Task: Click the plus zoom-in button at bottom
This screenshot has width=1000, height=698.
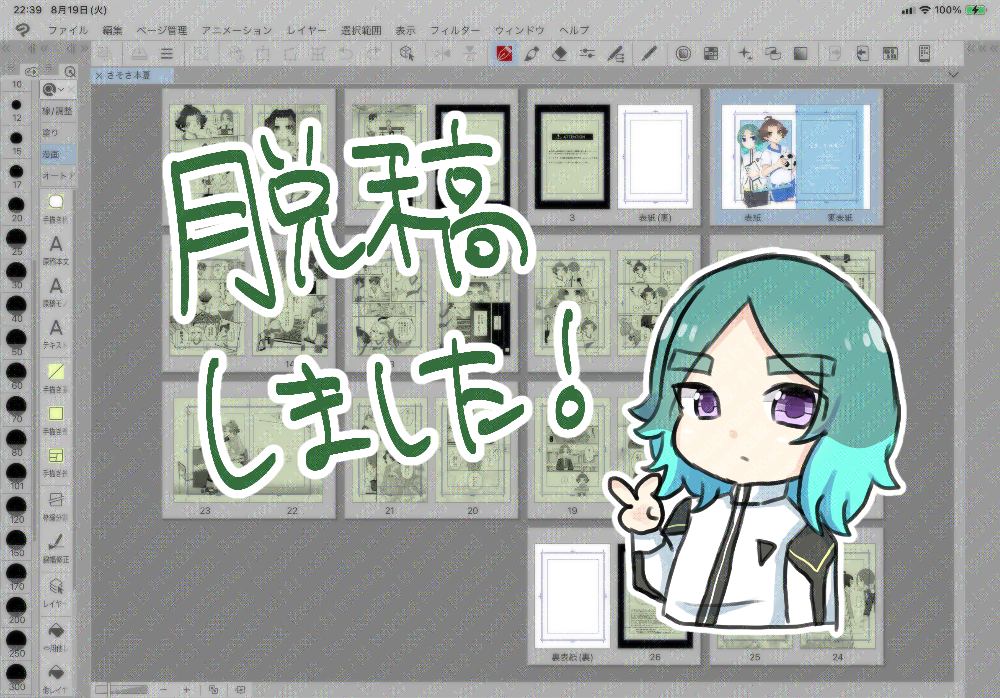Action: (x=186, y=690)
